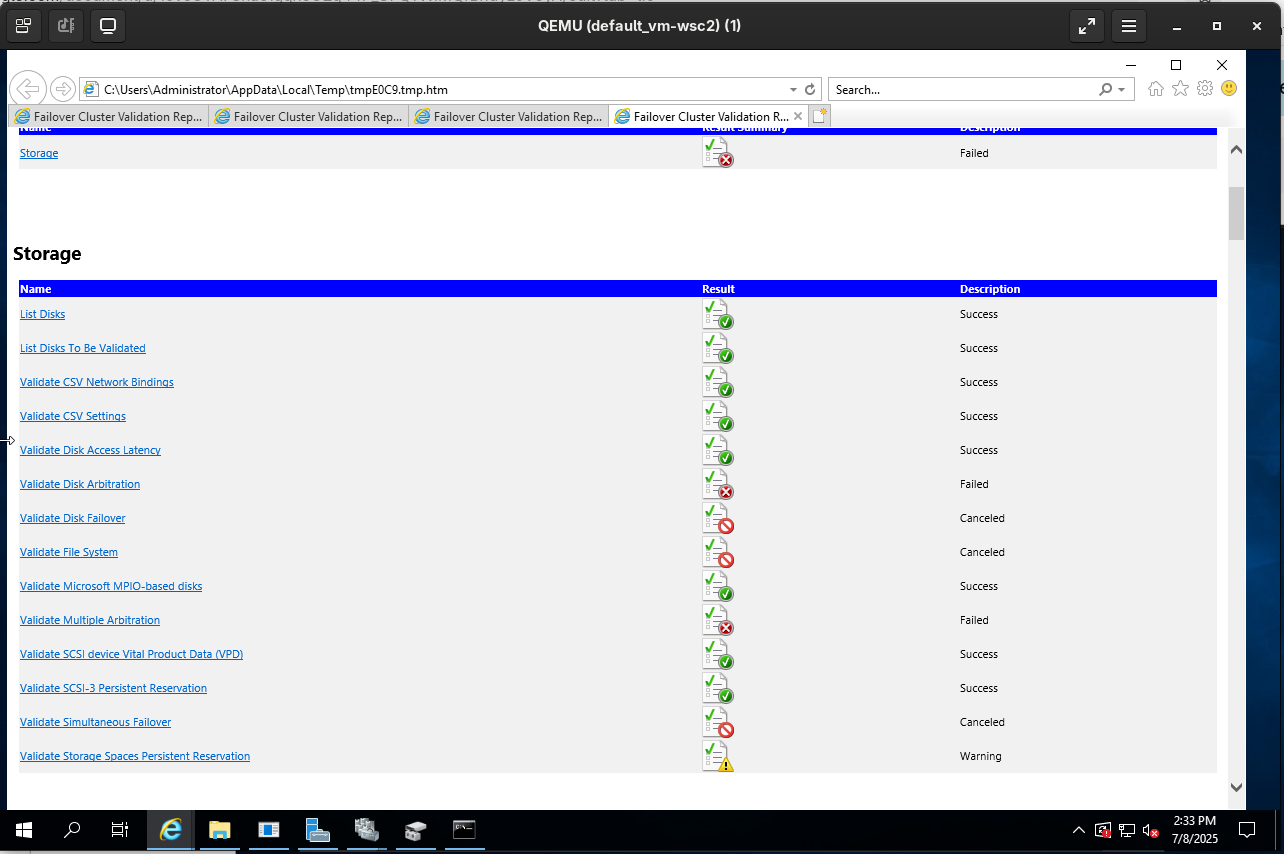Open a new IE tab
The width and height of the screenshot is (1284, 854).
click(820, 116)
